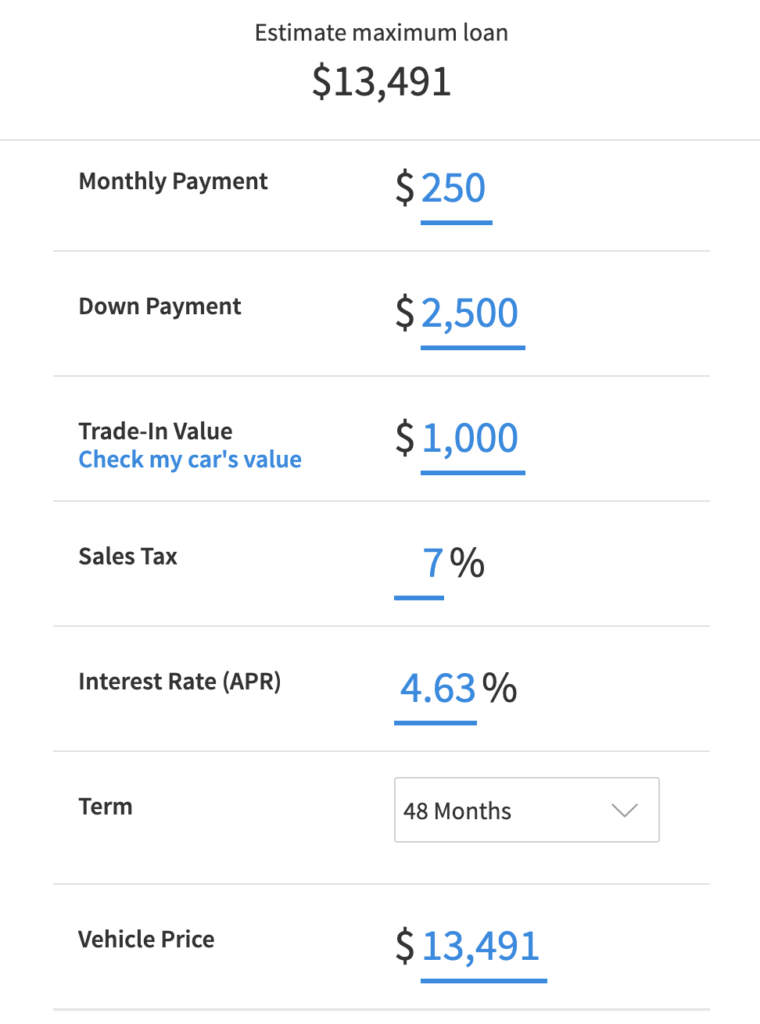Click the Trade-In Value label text
The width and height of the screenshot is (760, 1024).
coord(155,431)
